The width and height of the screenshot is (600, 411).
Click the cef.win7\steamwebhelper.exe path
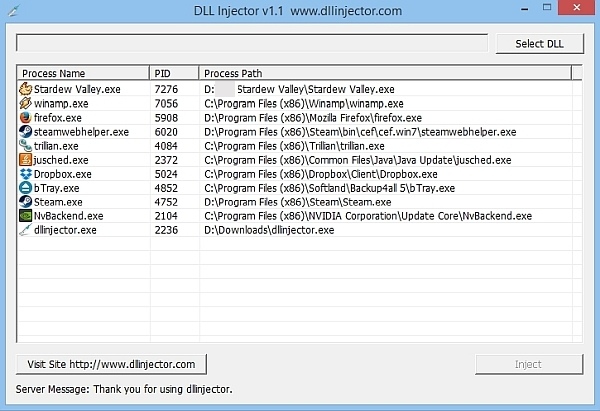360,132
